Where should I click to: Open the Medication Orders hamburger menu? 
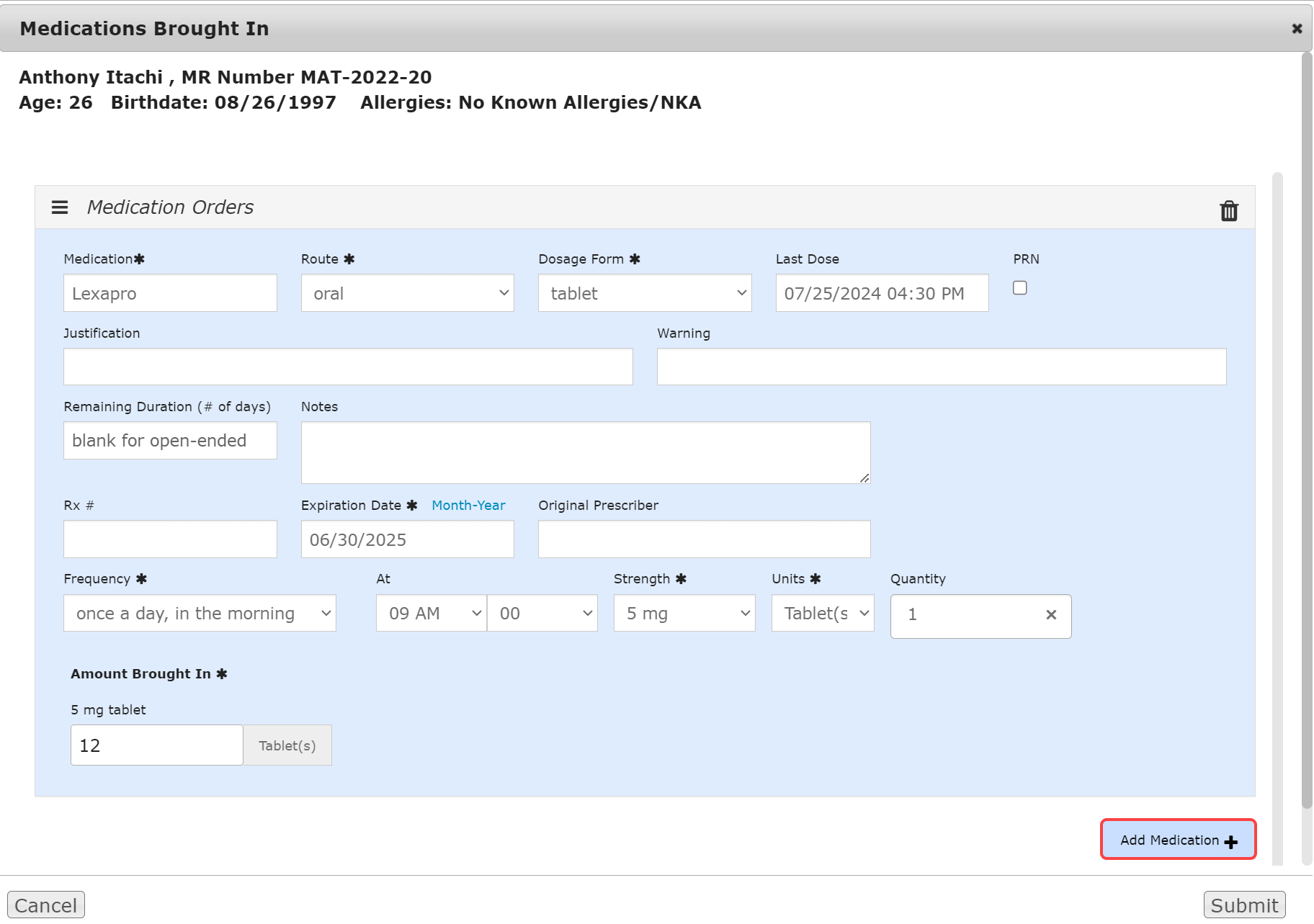[60, 207]
